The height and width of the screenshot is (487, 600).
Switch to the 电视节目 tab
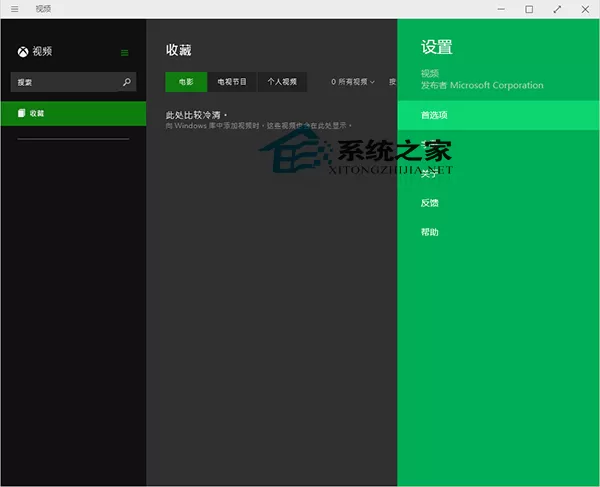click(x=232, y=82)
